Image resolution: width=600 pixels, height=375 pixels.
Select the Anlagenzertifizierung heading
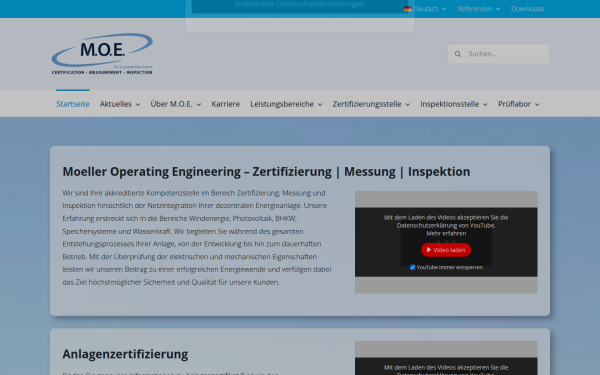125,354
